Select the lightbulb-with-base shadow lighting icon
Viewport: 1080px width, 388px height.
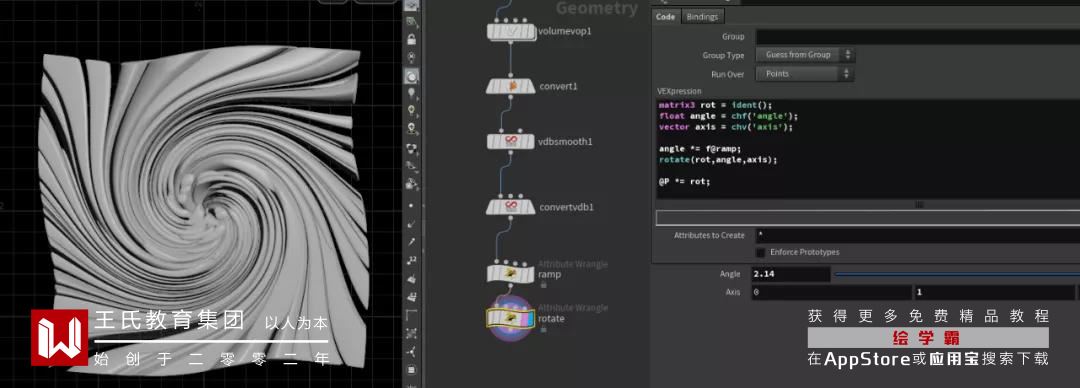(x=412, y=128)
